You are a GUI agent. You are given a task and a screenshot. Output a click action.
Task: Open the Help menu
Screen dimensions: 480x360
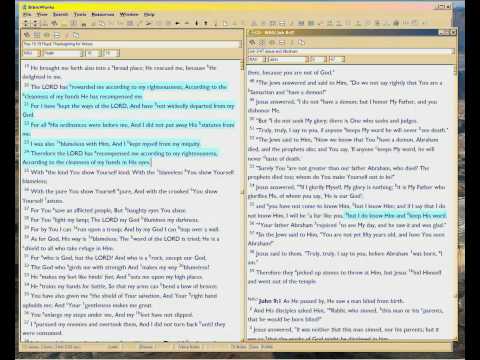click(x=149, y=14)
